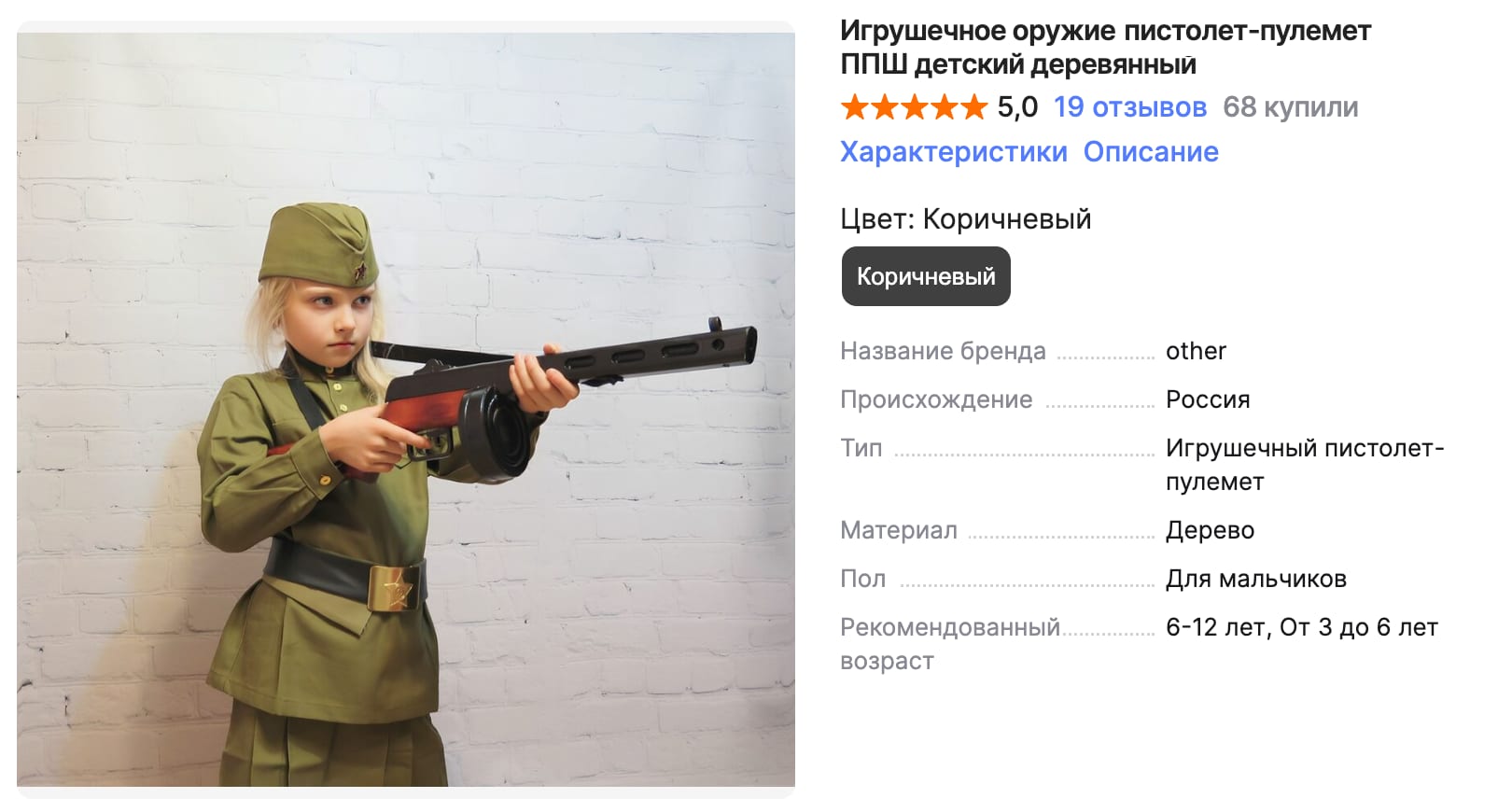The image size is (1512, 812).
Task: Open the product photo of the toy gun
Action: click(406, 410)
